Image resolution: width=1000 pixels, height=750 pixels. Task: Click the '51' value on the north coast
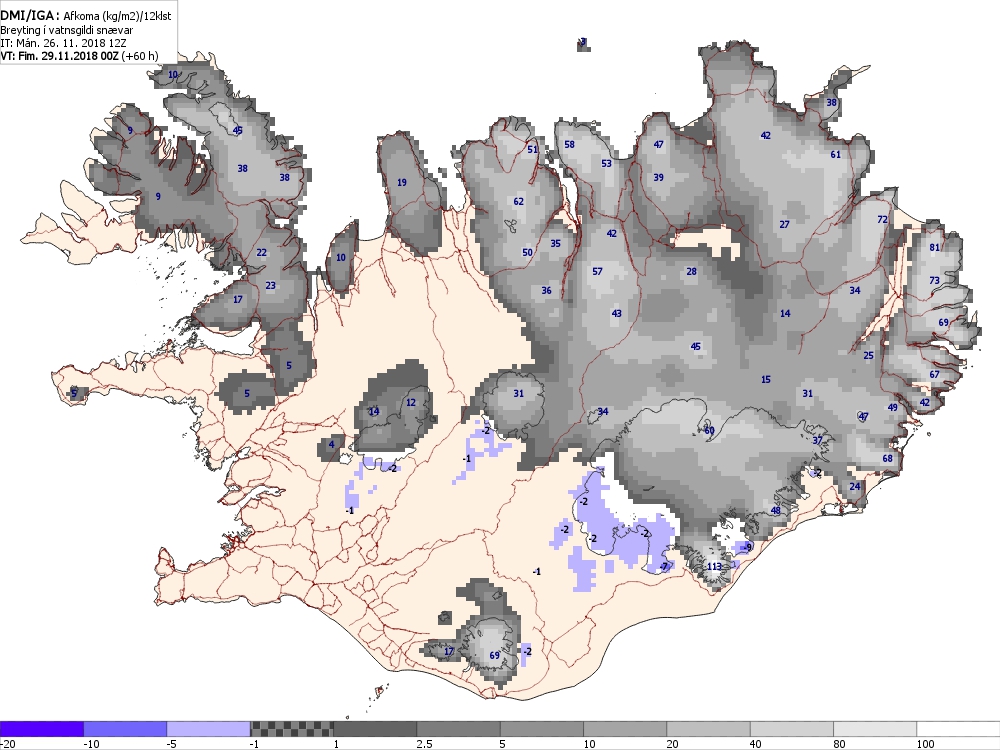coord(533,149)
